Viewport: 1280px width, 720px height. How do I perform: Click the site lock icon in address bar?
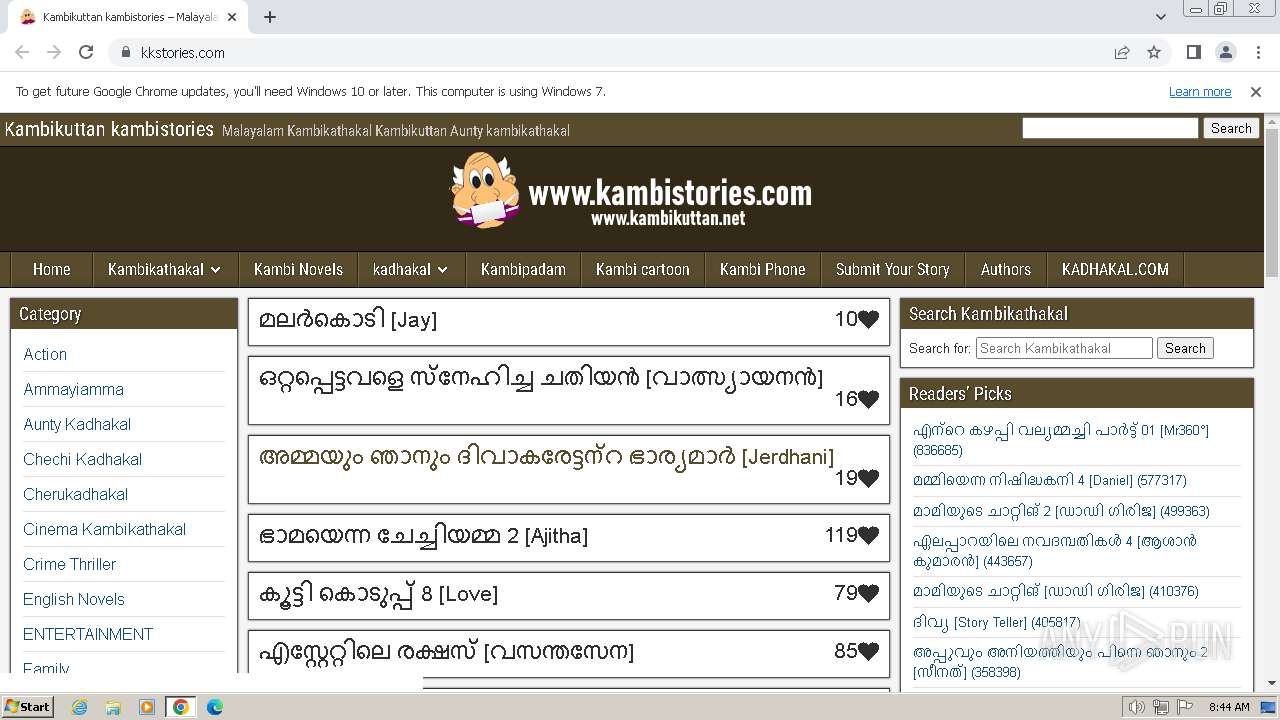tap(125, 52)
